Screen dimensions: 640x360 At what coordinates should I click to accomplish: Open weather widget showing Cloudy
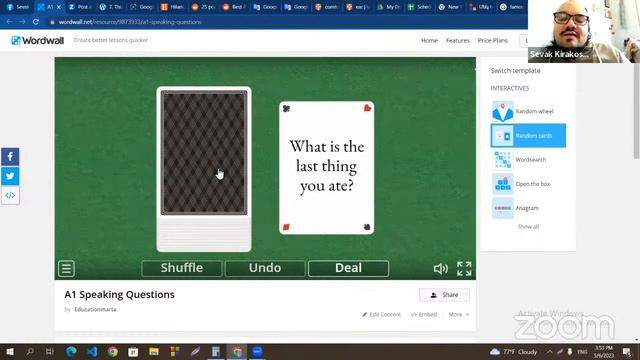[513, 351]
